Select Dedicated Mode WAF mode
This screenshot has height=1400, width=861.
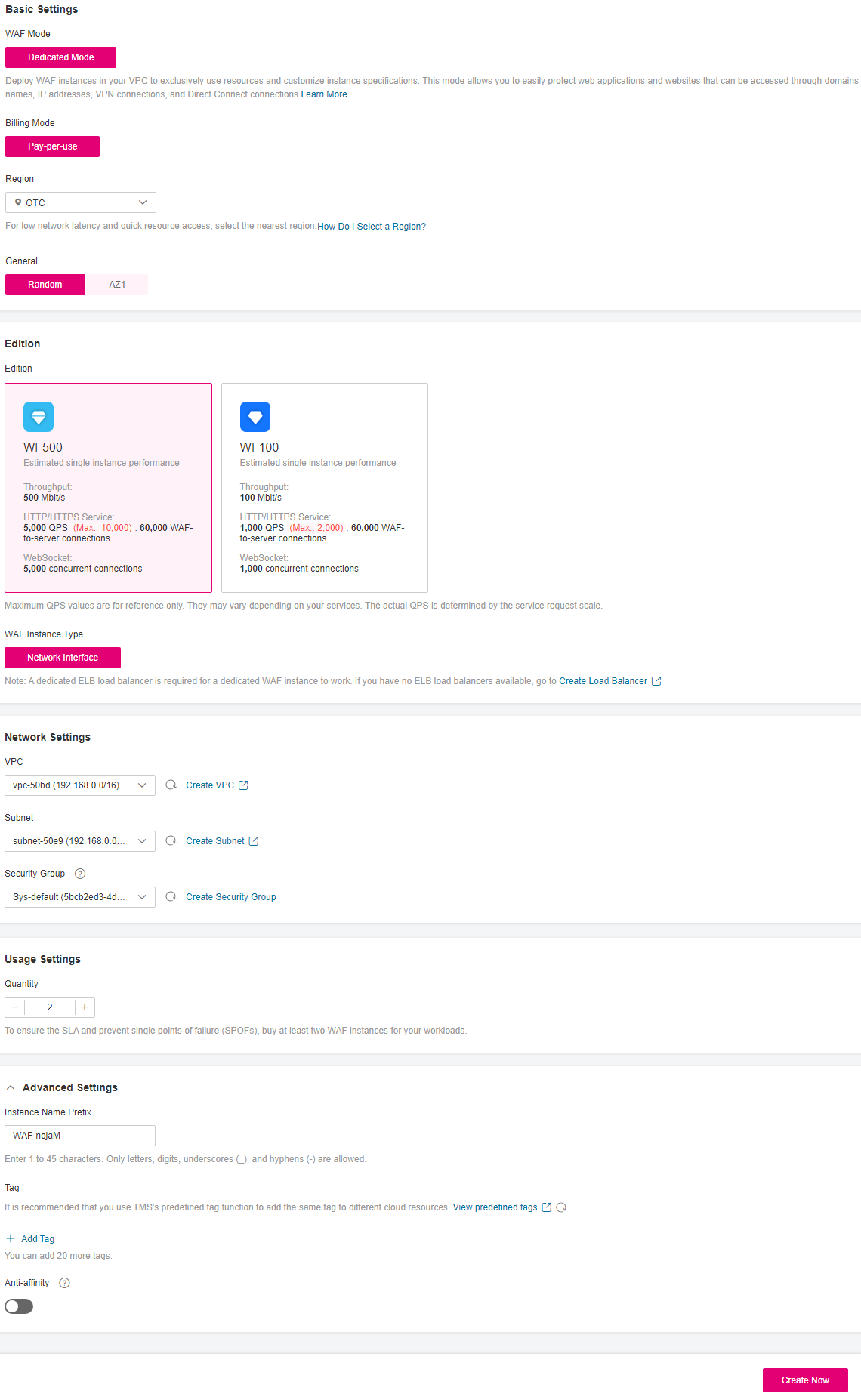[x=60, y=57]
